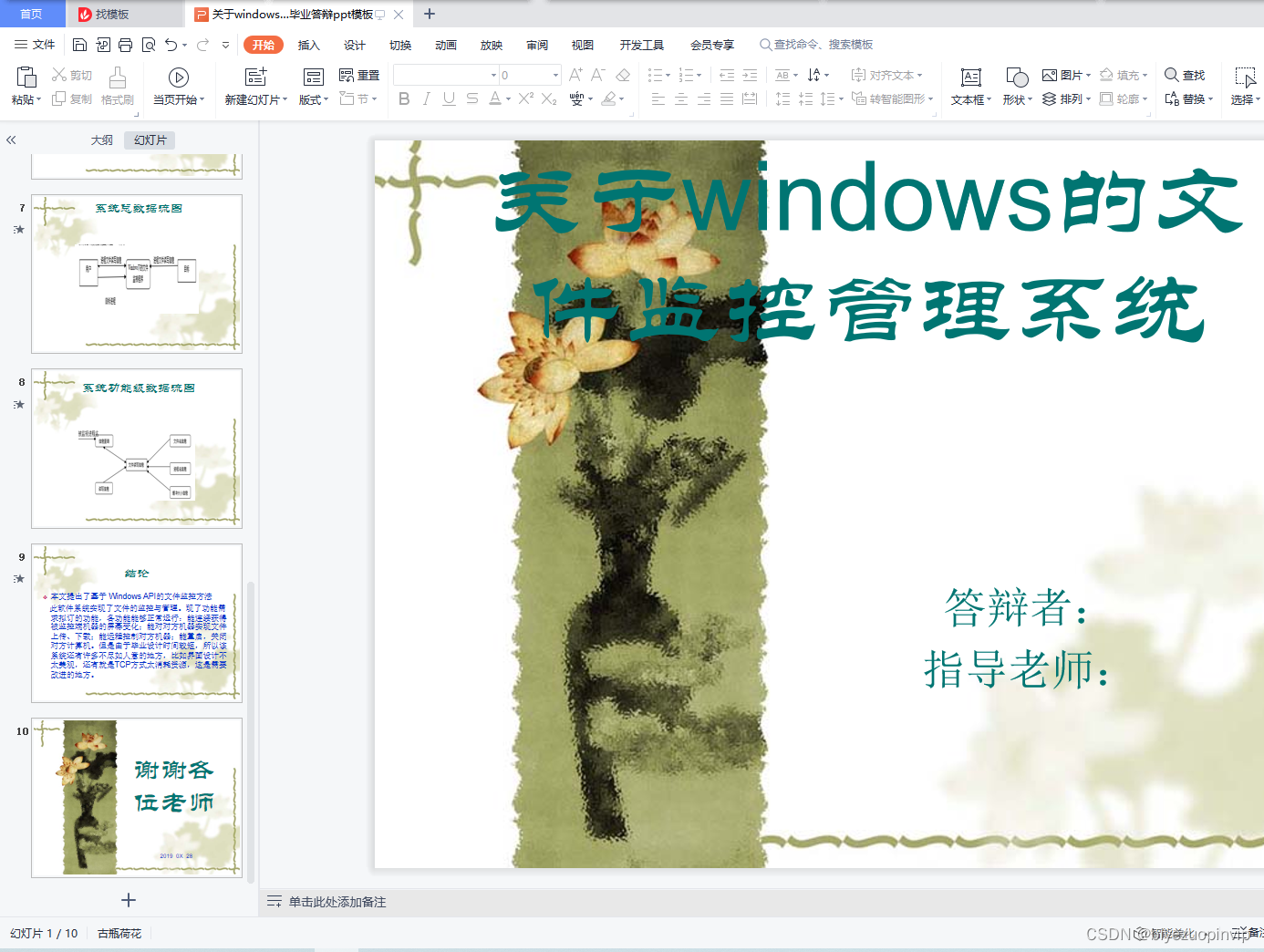Toggle left text alignment
1264x952 pixels.
tap(658, 98)
